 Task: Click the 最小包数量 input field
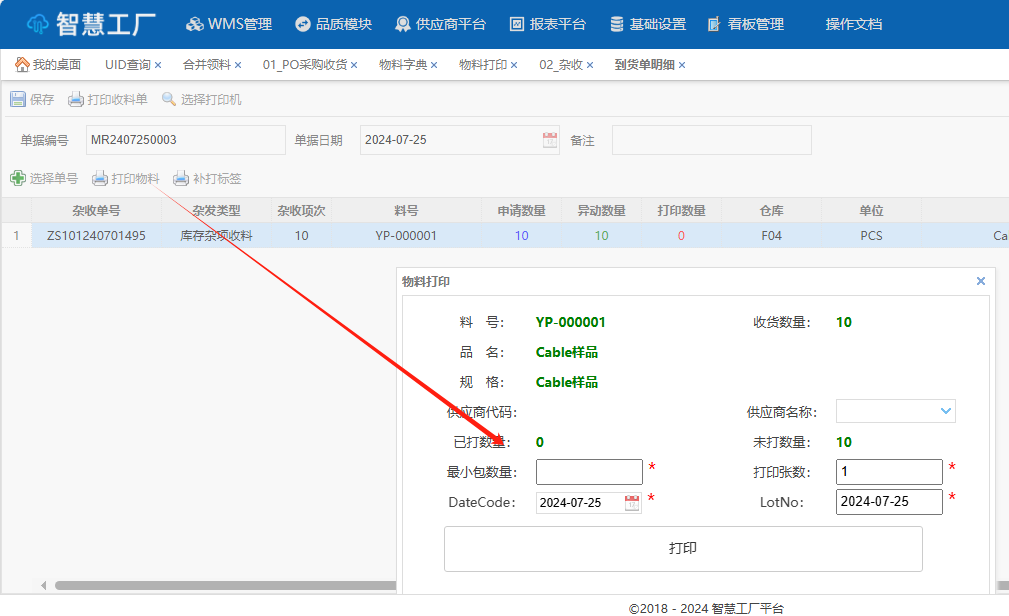(589, 472)
